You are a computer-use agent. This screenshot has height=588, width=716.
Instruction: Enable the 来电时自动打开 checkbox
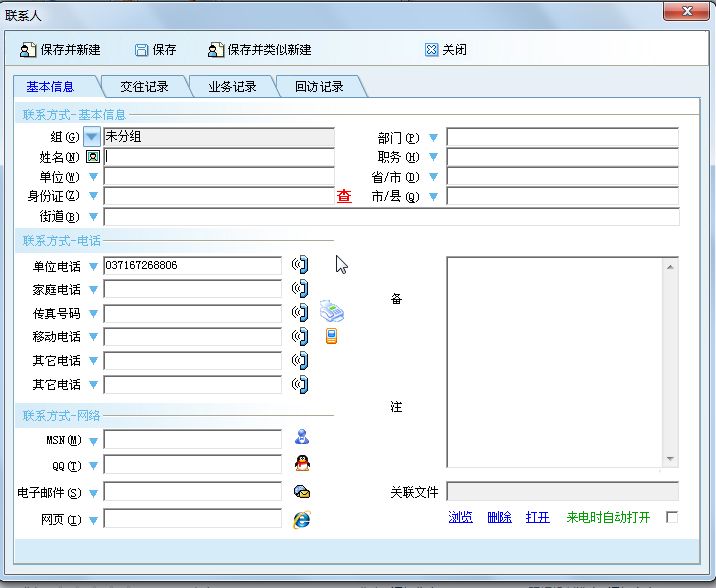tap(672, 517)
